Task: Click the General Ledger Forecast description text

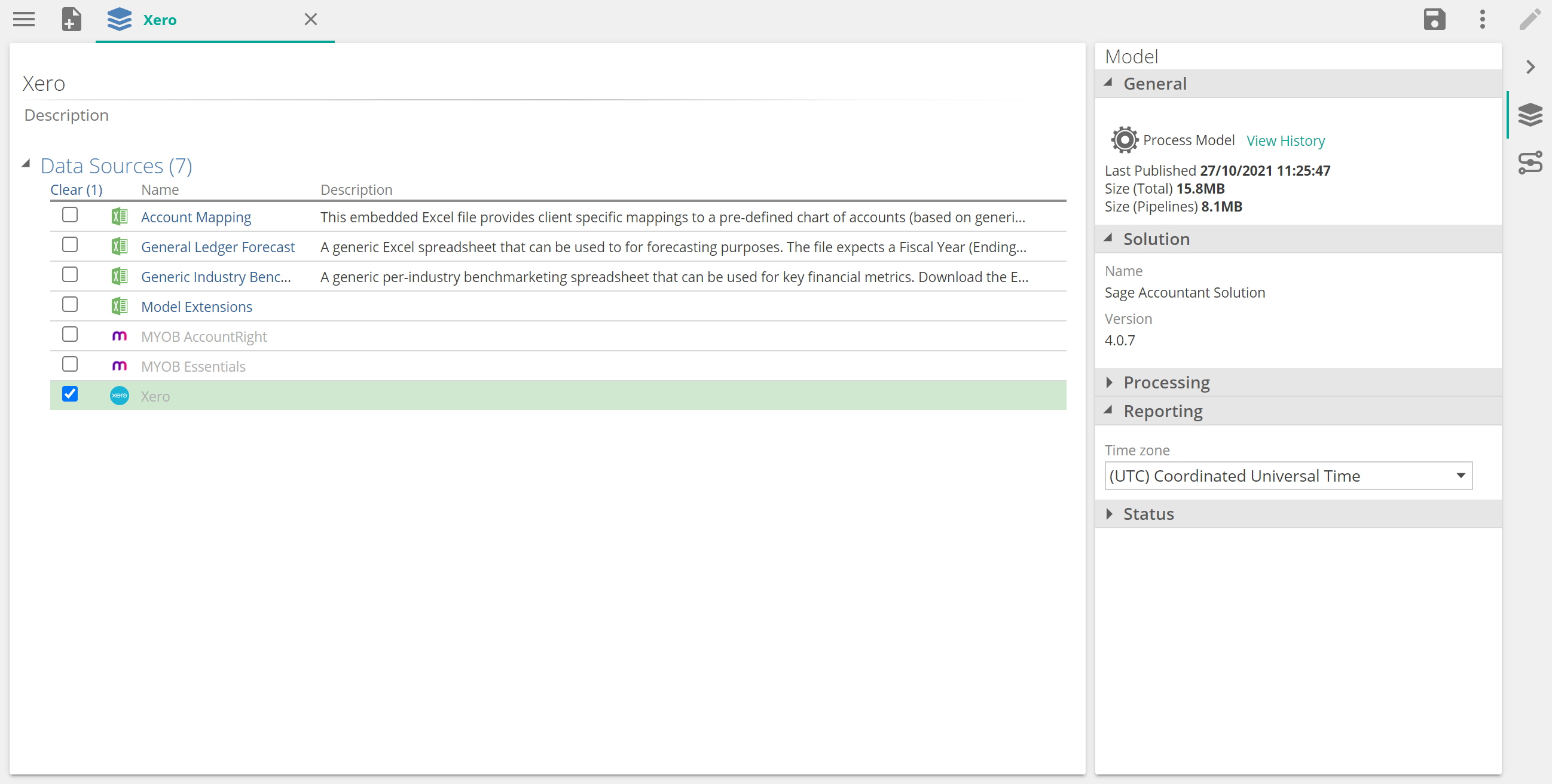Action: [673, 247]
